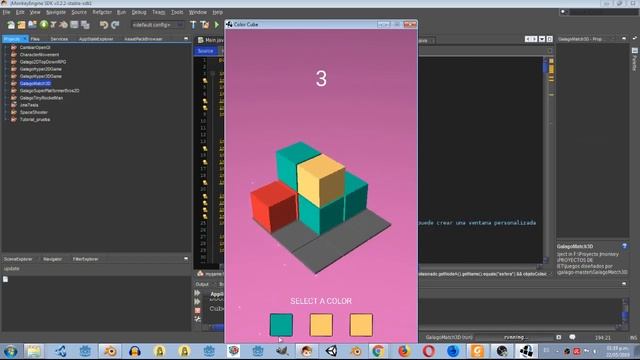
Task: Pick the rightmost yellow color swatch
Action: pyautogui.click(x=361, y=325)
